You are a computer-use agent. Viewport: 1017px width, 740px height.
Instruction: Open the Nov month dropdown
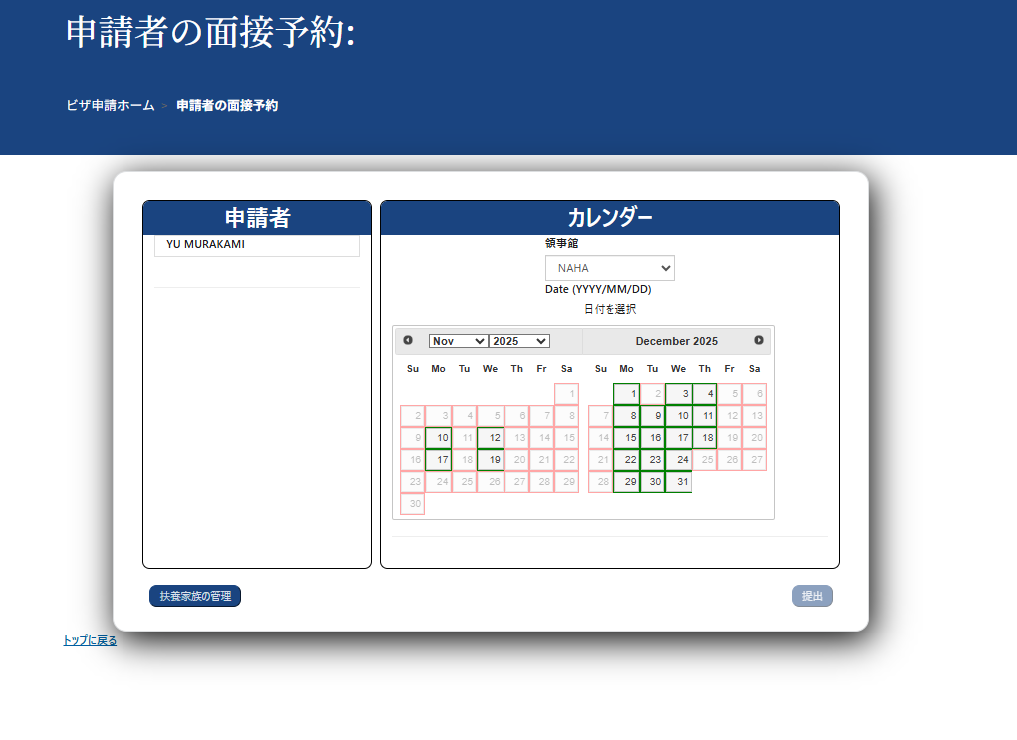[458, 341]
